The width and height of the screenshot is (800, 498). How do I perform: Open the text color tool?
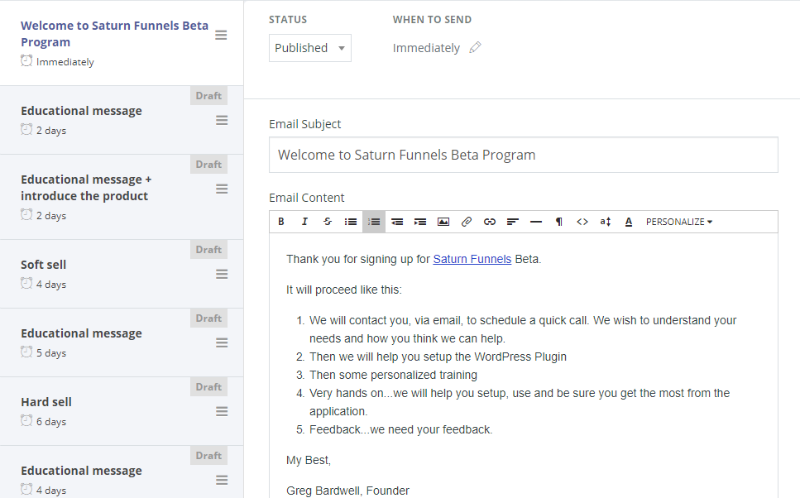click(x=629, y=221)
